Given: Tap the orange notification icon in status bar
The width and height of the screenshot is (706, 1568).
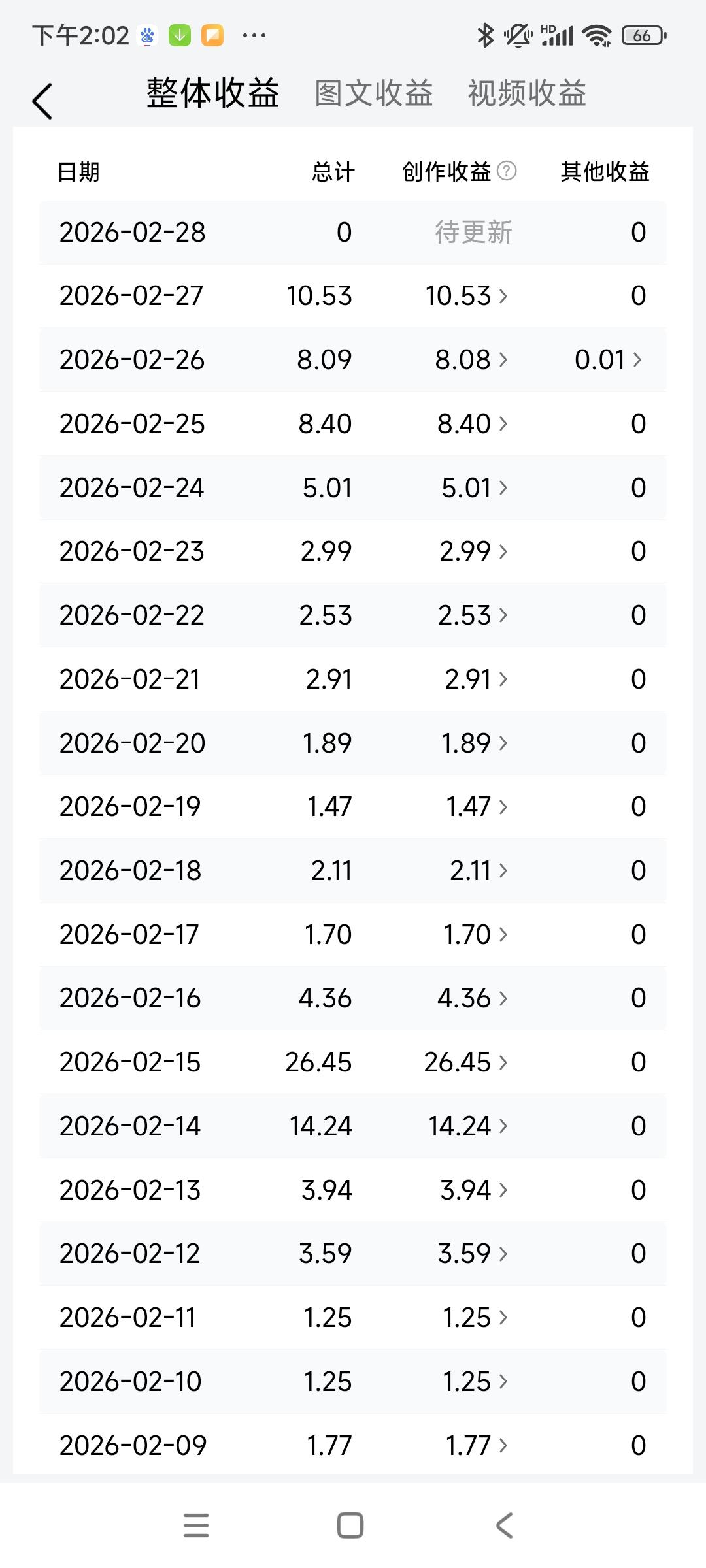Looking at the screenshot, I should (212, 35).
